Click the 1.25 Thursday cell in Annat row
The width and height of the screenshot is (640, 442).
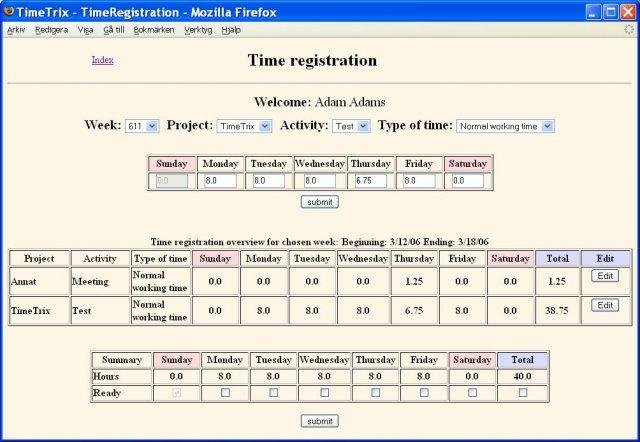(x=414, y=281)
